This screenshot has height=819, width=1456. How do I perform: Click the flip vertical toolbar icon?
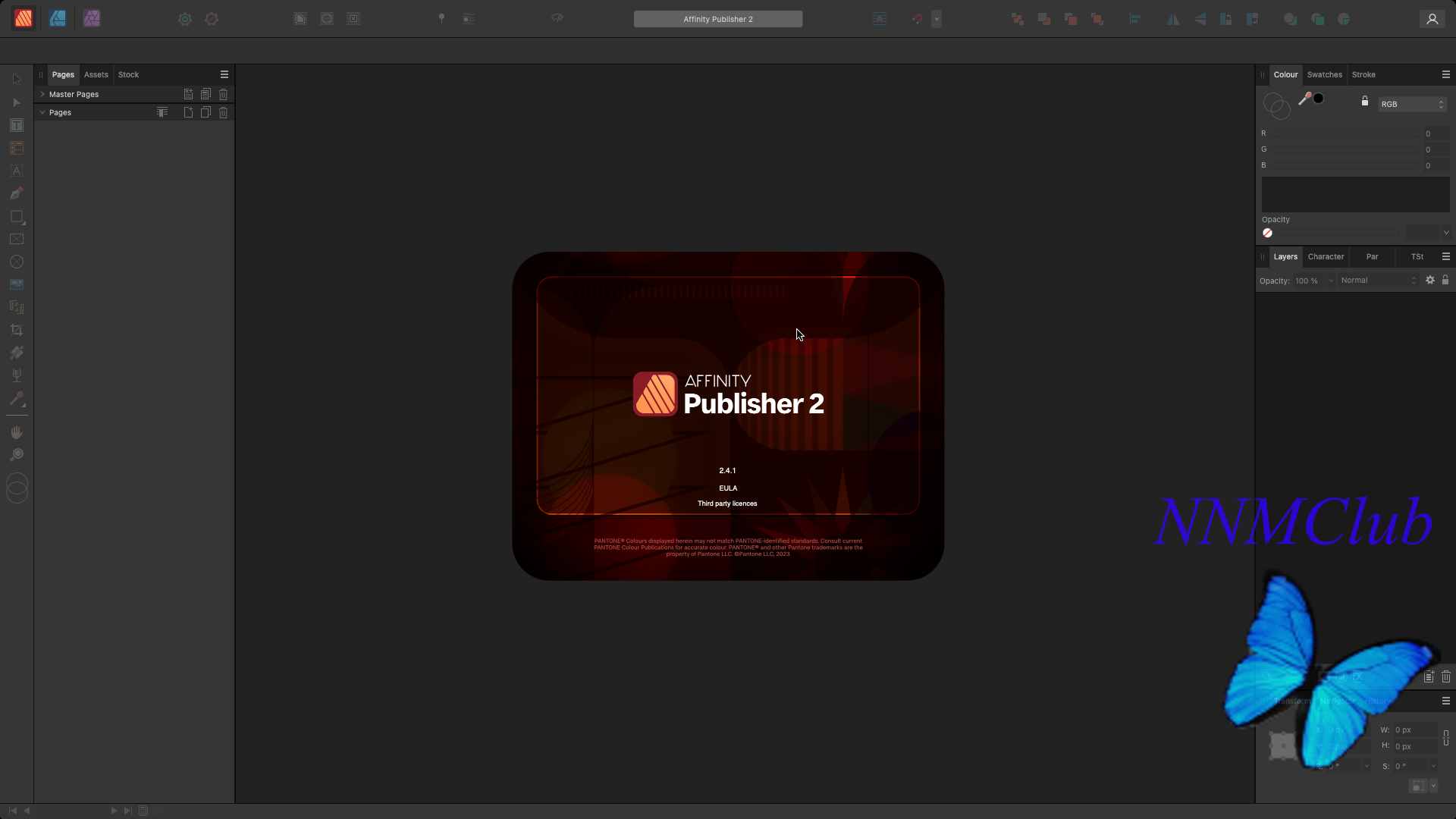point(1200,19)
